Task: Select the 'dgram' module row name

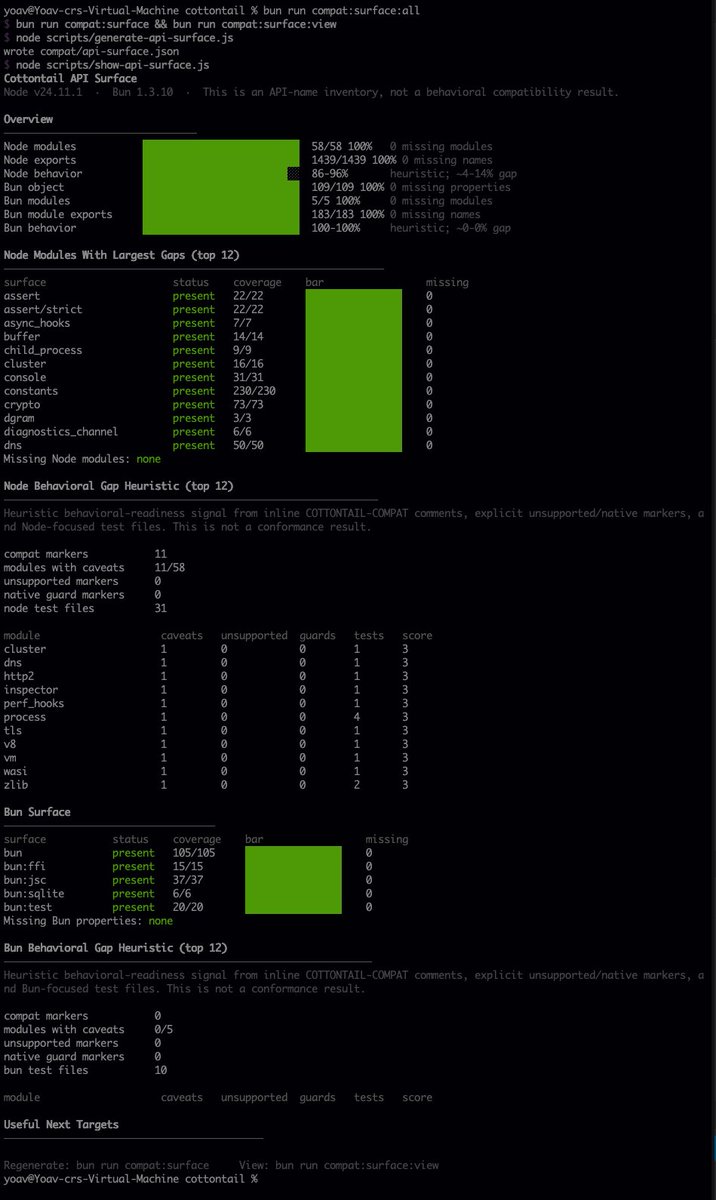Action: click(19, 418)
